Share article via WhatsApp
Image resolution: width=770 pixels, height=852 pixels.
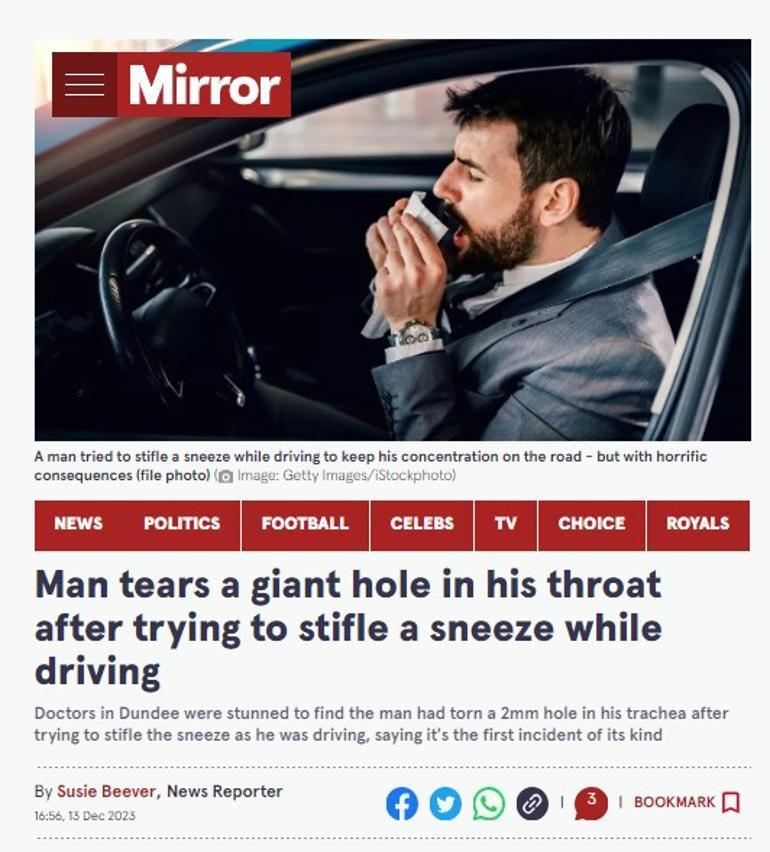click(x=489, y=803)
